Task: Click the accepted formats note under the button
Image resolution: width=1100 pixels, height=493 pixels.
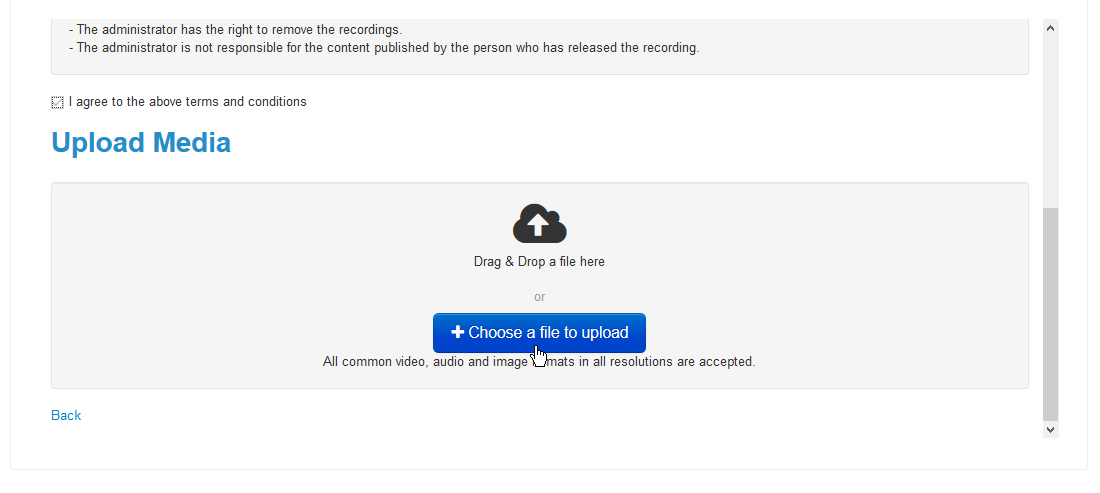Action: 539,362
